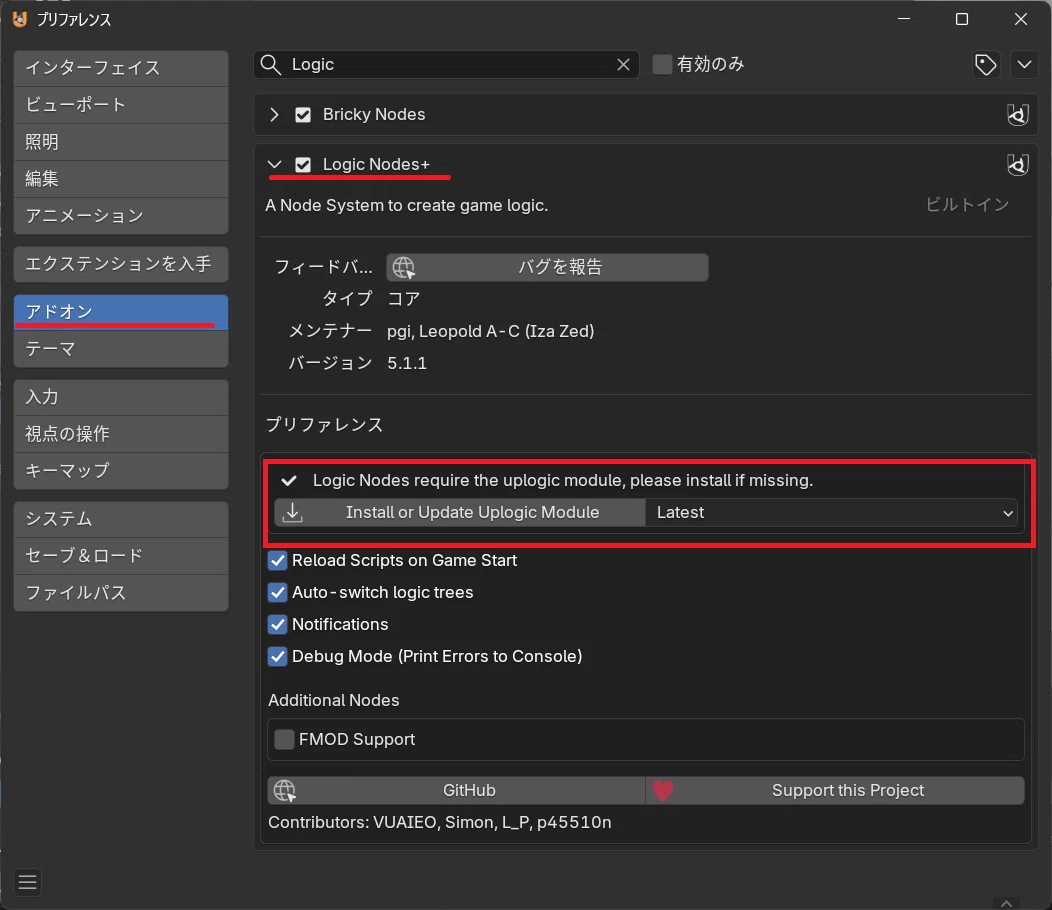Open the GitHub link button

(x=456, y=791)
